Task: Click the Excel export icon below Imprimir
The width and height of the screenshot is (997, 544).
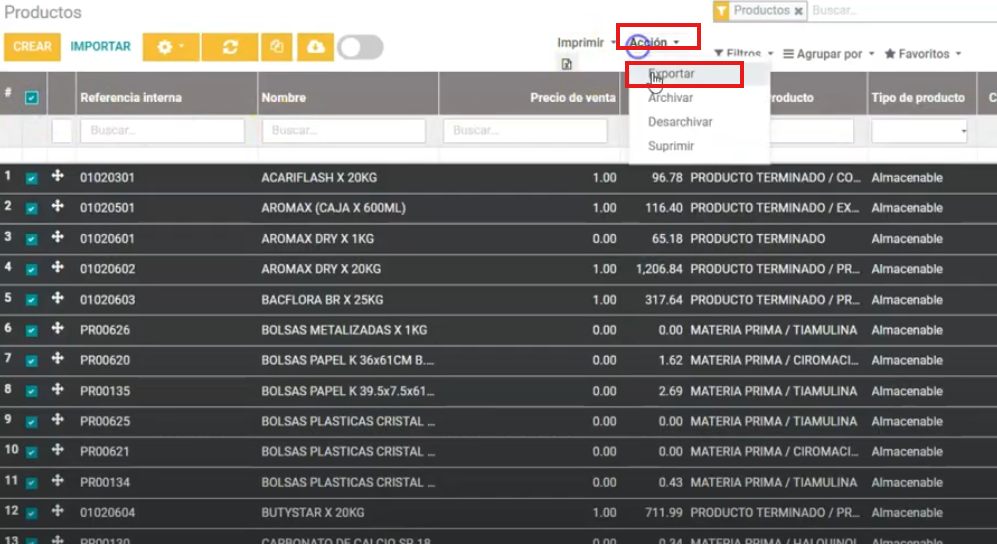Action: (x=567, y=65)
